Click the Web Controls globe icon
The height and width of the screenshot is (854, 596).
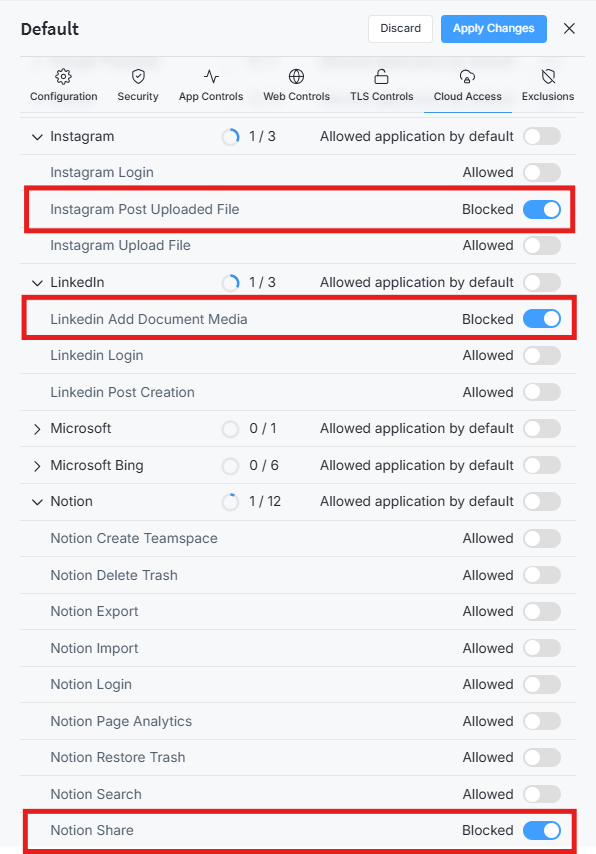(x=296, y=77)
